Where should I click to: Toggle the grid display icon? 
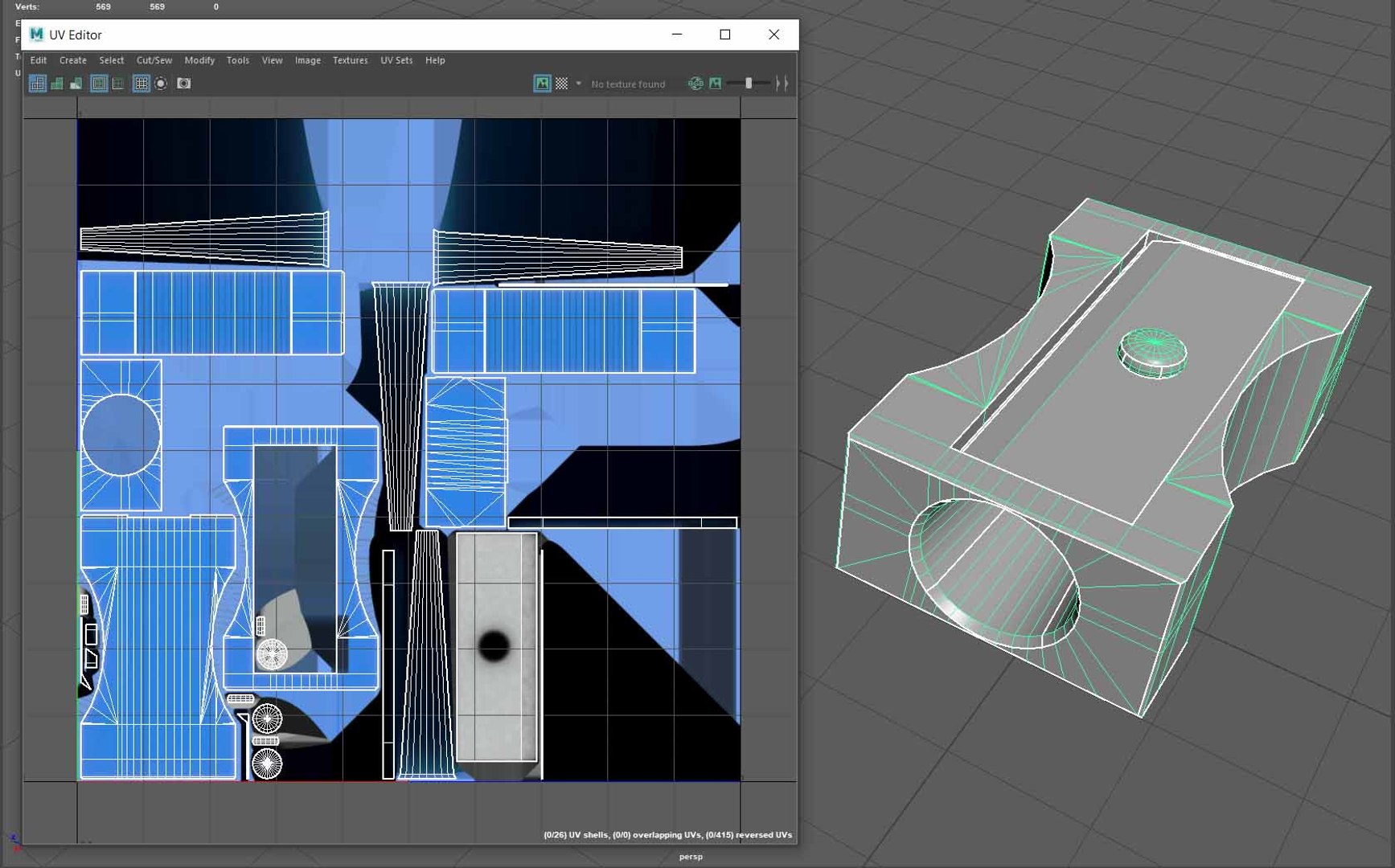coord(142,84)
